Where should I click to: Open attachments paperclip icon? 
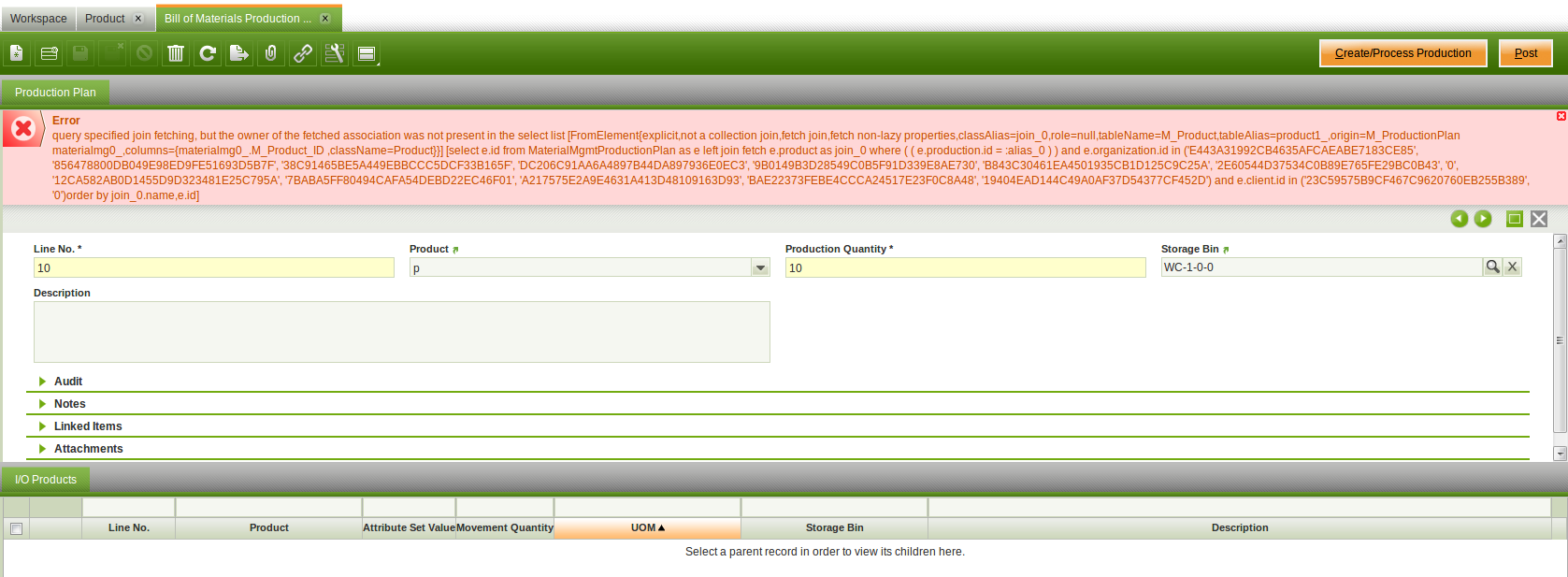click(x=271, y=53)
